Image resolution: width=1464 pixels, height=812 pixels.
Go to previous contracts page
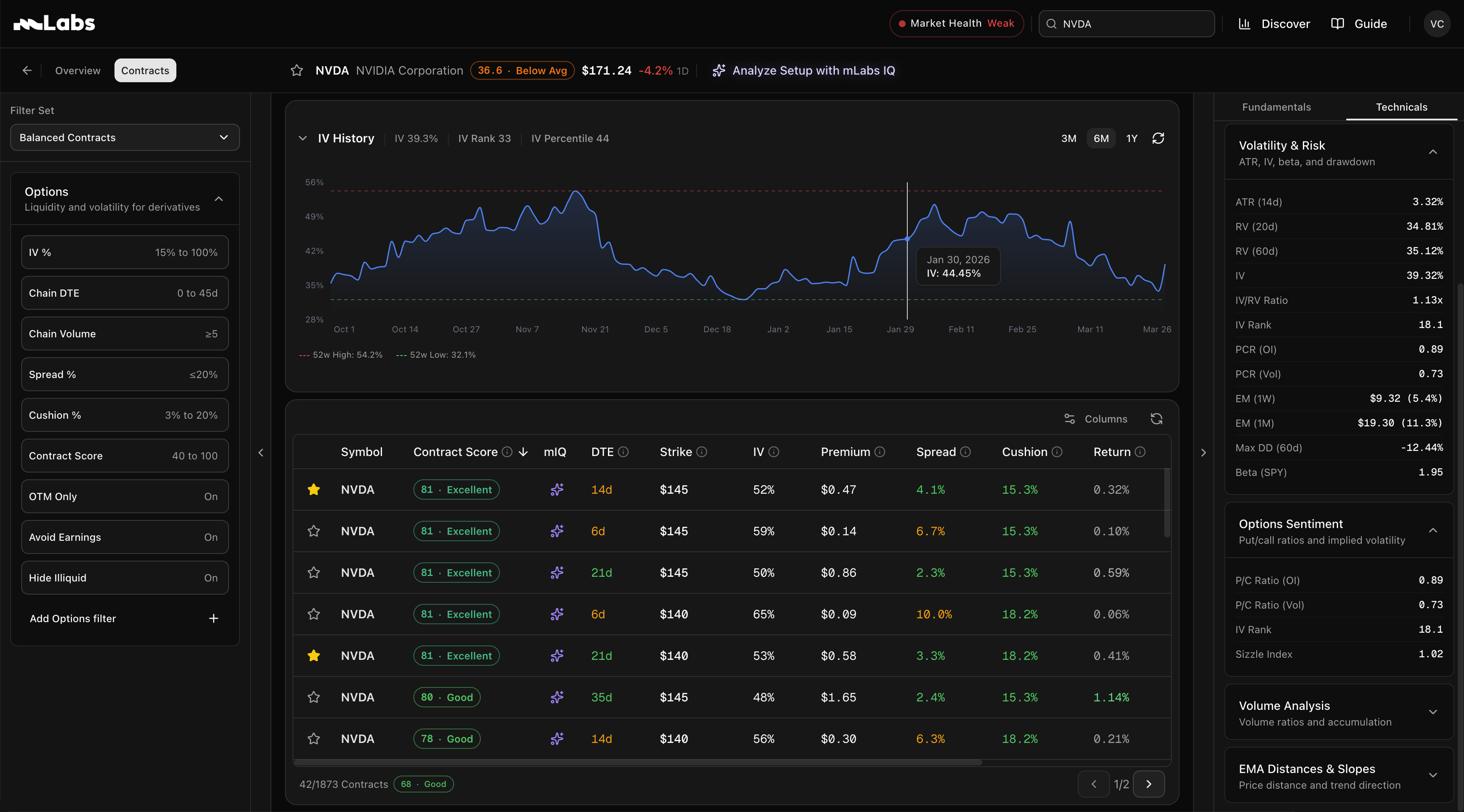tap(1094, 784)
